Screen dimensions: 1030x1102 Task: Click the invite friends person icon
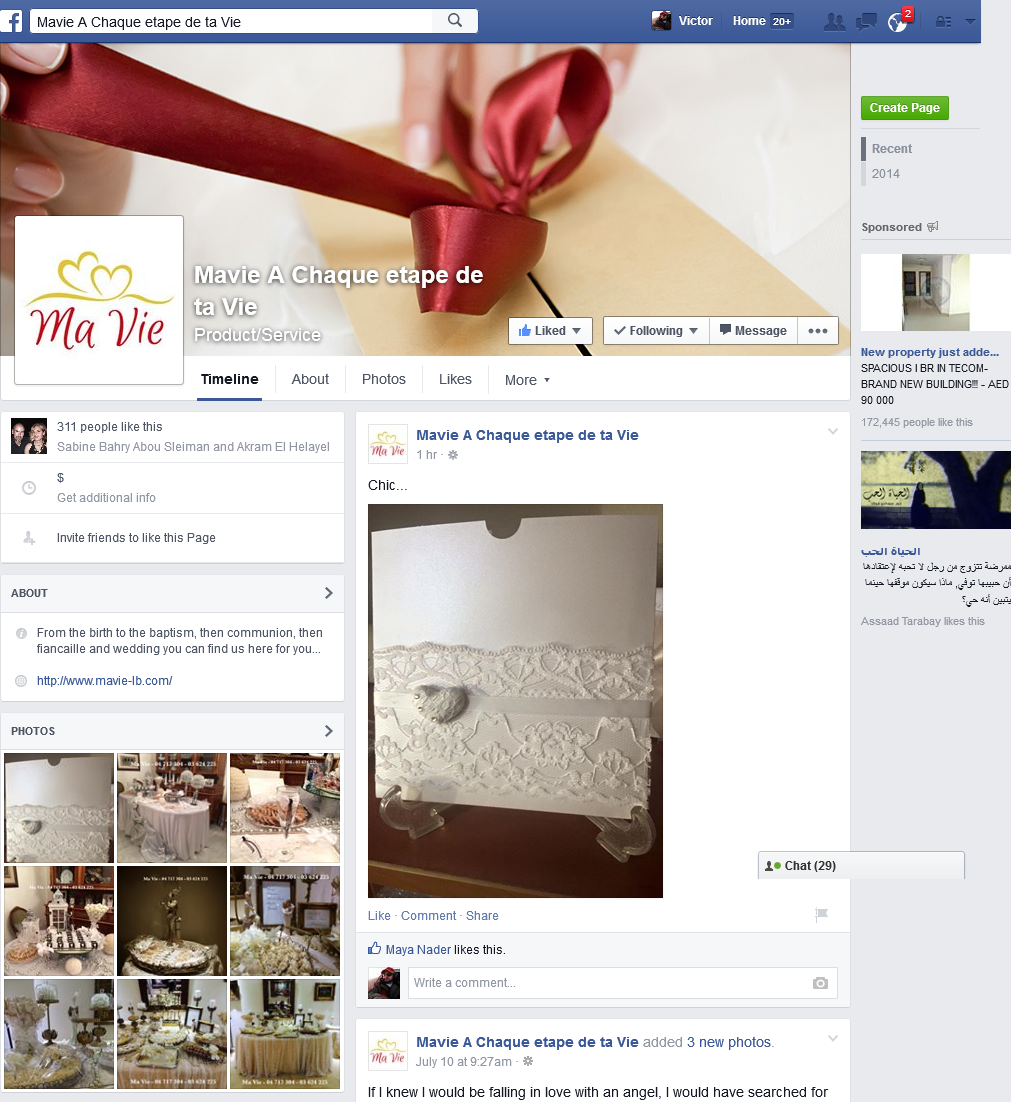[29, 538]
